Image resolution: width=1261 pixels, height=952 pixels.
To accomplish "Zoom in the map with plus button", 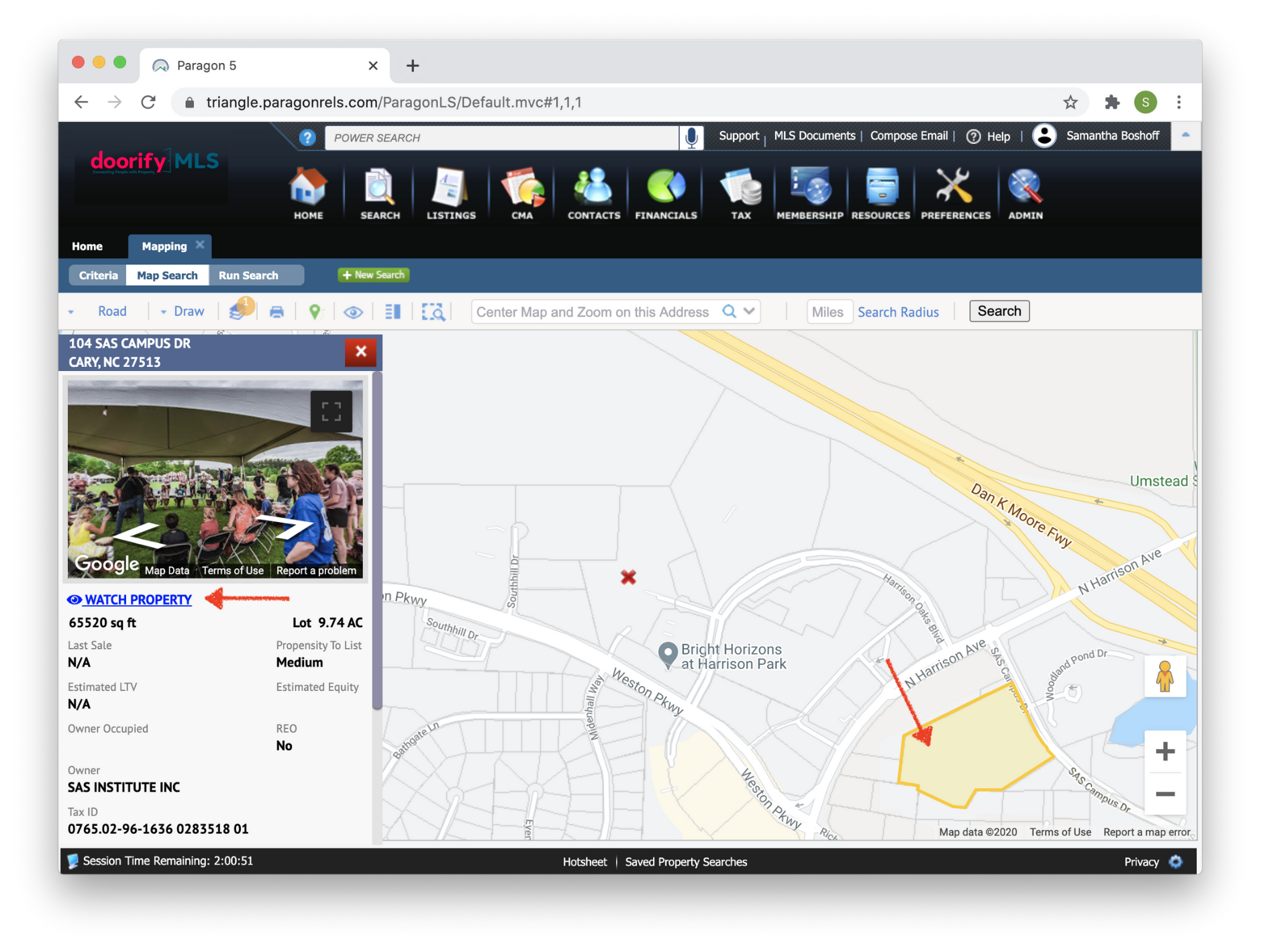I will point(1165,751).
